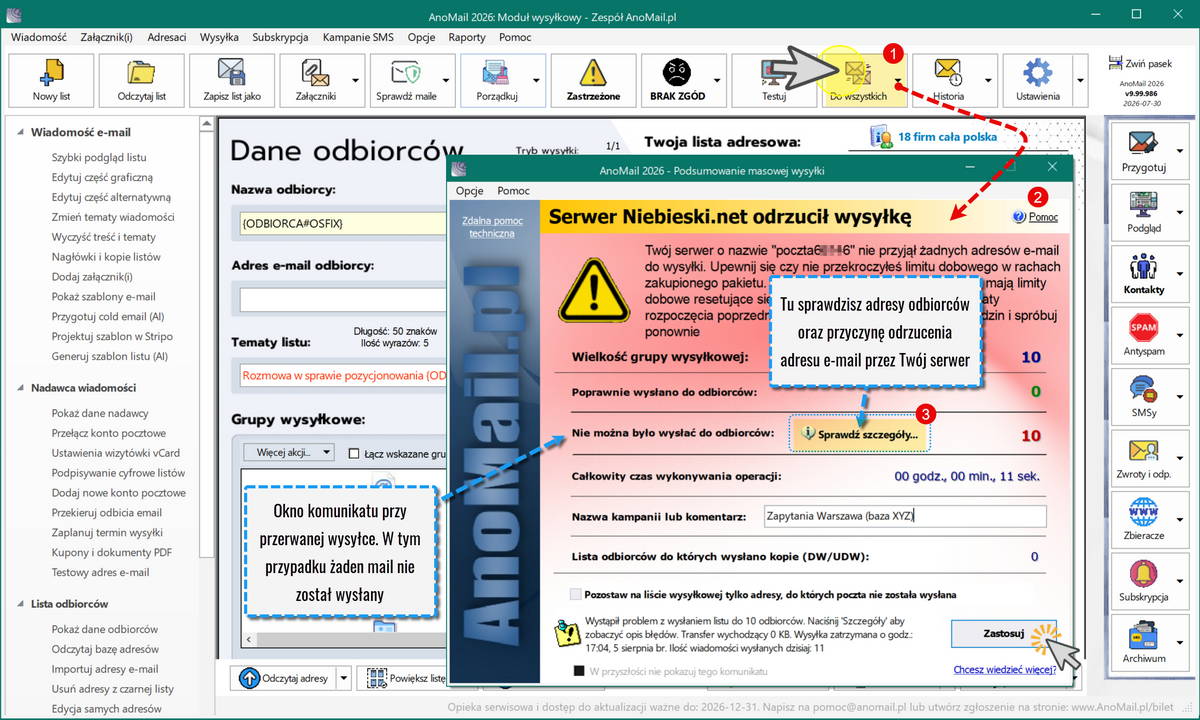Open the Opcje menu in summary dialog
This screenshot has height=720, width=1200.
pyautogui.click(x=470, y=191)
